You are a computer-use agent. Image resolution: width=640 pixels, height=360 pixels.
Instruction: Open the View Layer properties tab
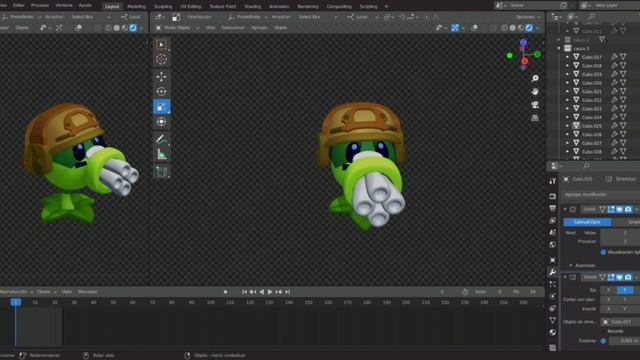553,220
